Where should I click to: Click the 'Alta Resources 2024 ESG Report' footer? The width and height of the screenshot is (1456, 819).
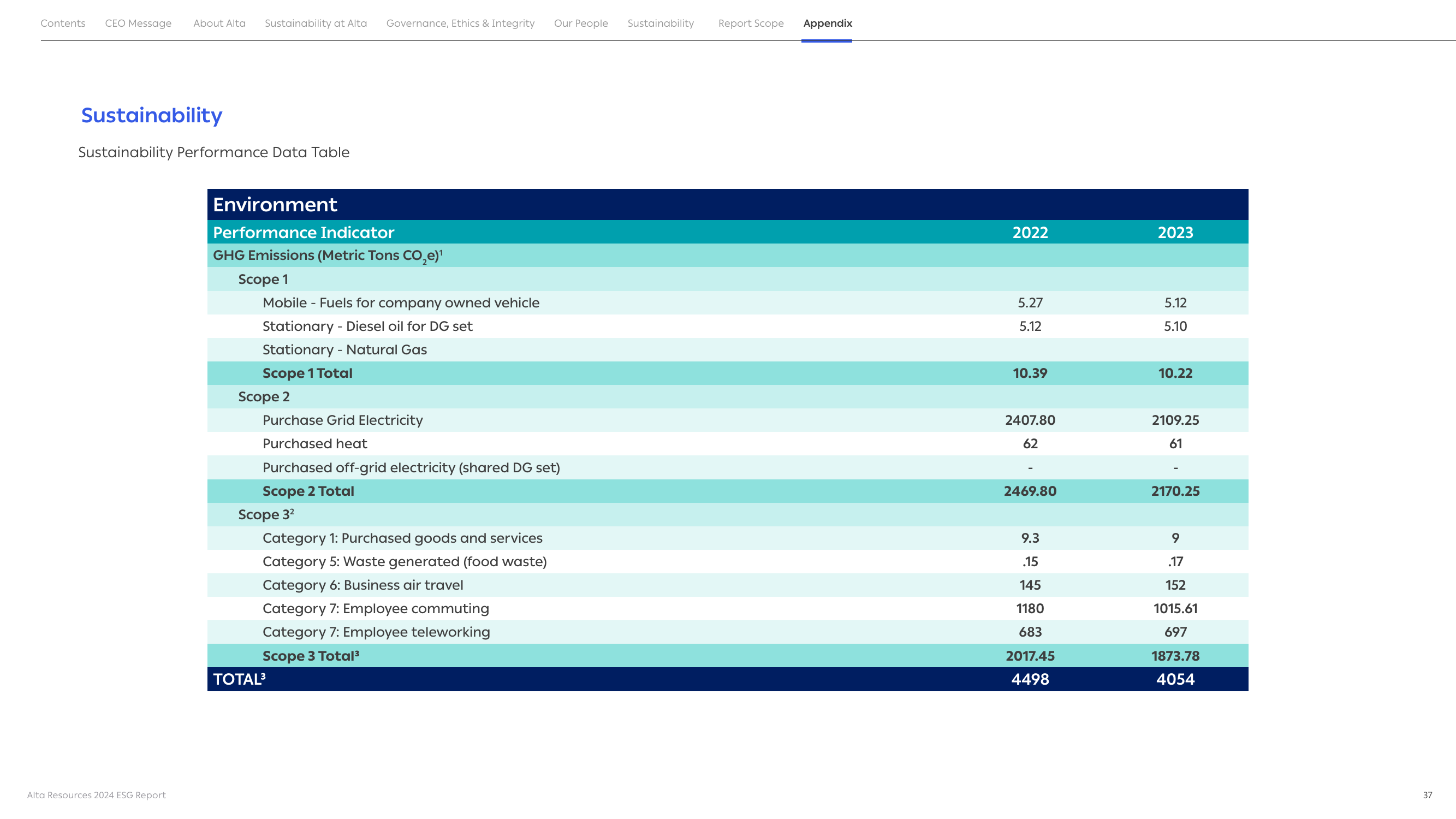[96, 796]
